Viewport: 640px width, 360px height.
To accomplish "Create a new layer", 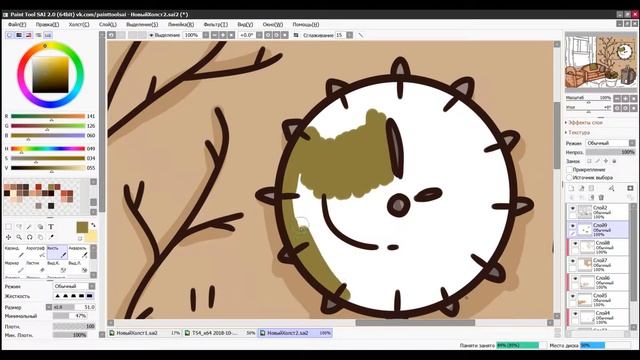I will [x=571, y=189].
